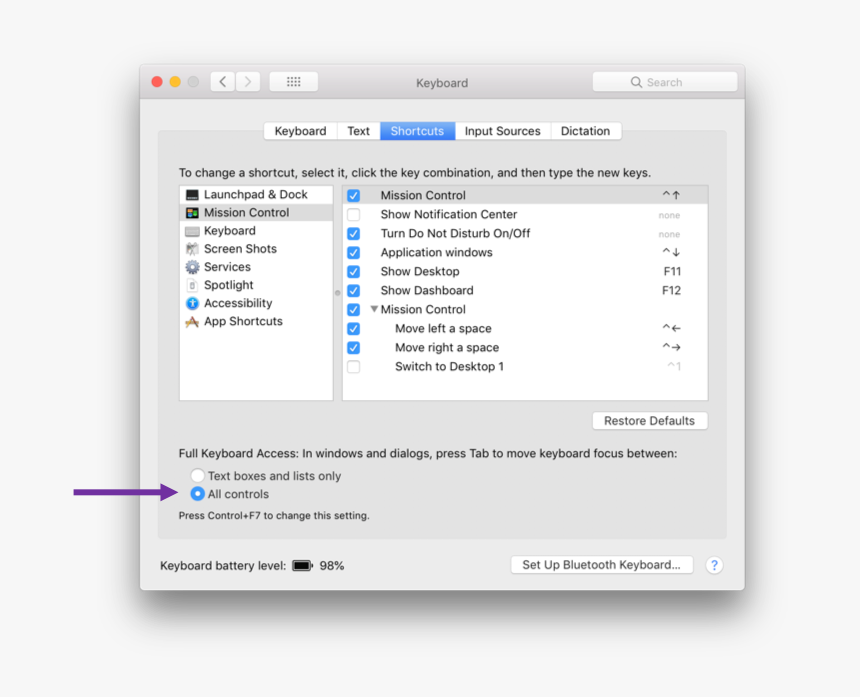Click the Keyboard category icon in list
Screen dimensions: 860x697
coord(192,231)
